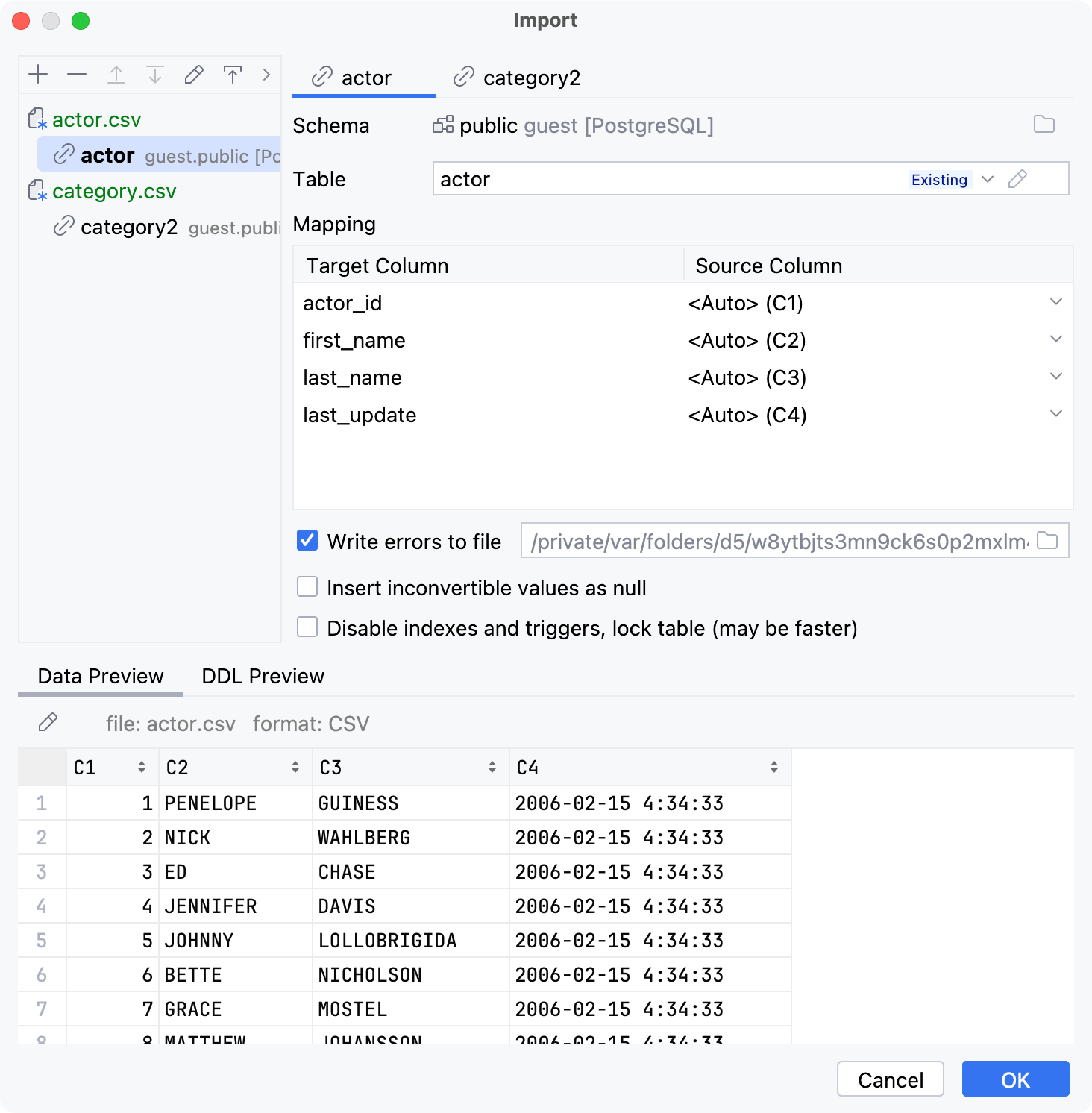Click the pencil icon next to Table field

pos(1019,179)
